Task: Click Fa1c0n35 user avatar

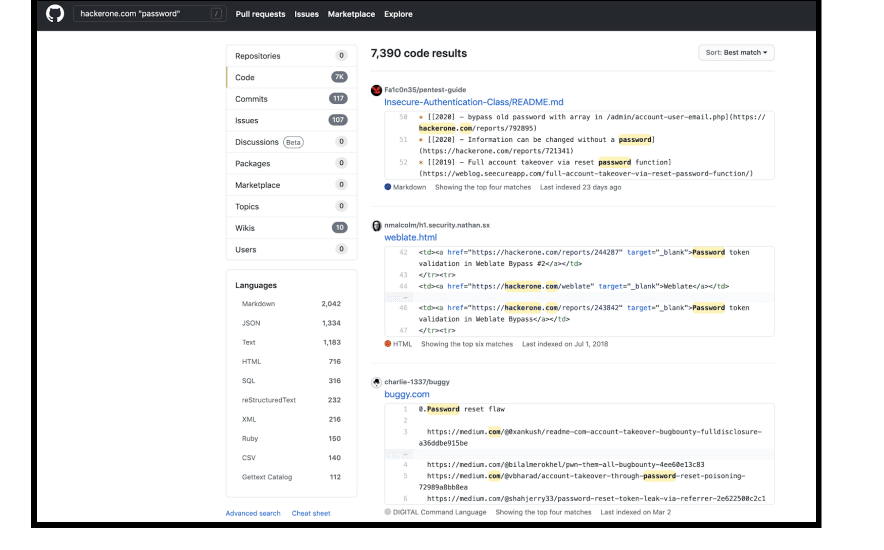Action: (x=376, y=90)
